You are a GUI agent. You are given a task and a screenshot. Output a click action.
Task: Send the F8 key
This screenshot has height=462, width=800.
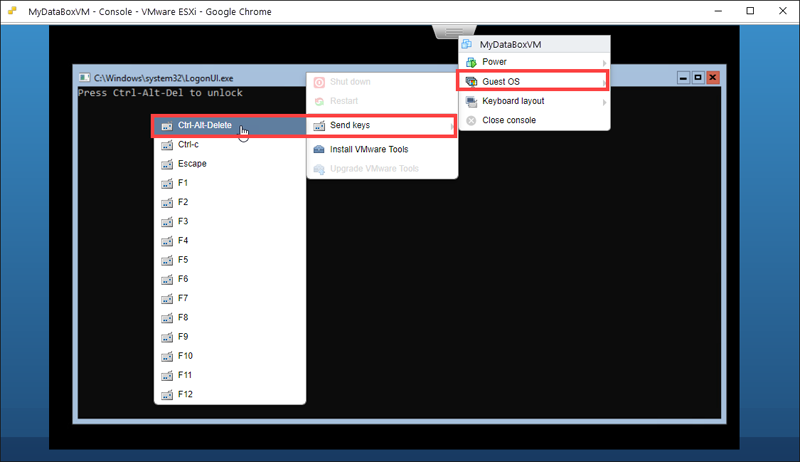230,318
